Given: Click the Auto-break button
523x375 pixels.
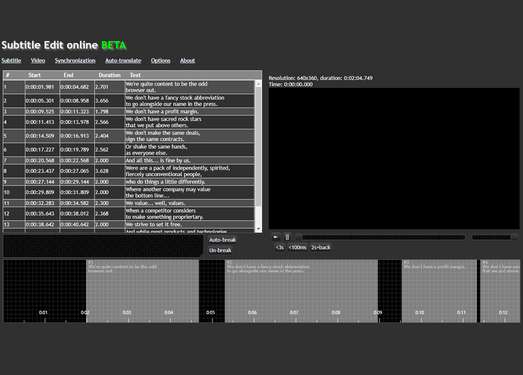Looking at the screenshot, I should pyautogui.click(x=222, y=240).
